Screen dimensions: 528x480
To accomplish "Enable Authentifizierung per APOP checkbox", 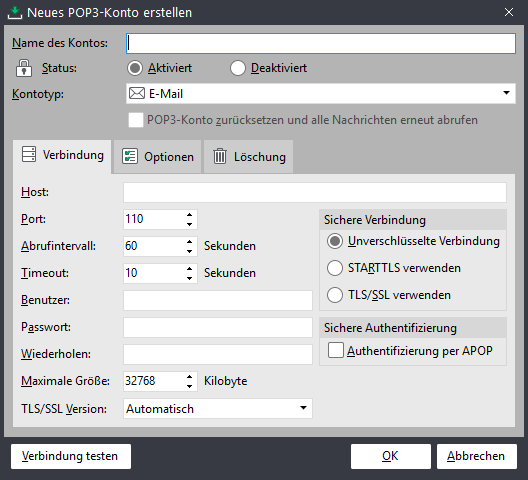I will (336, 350).
